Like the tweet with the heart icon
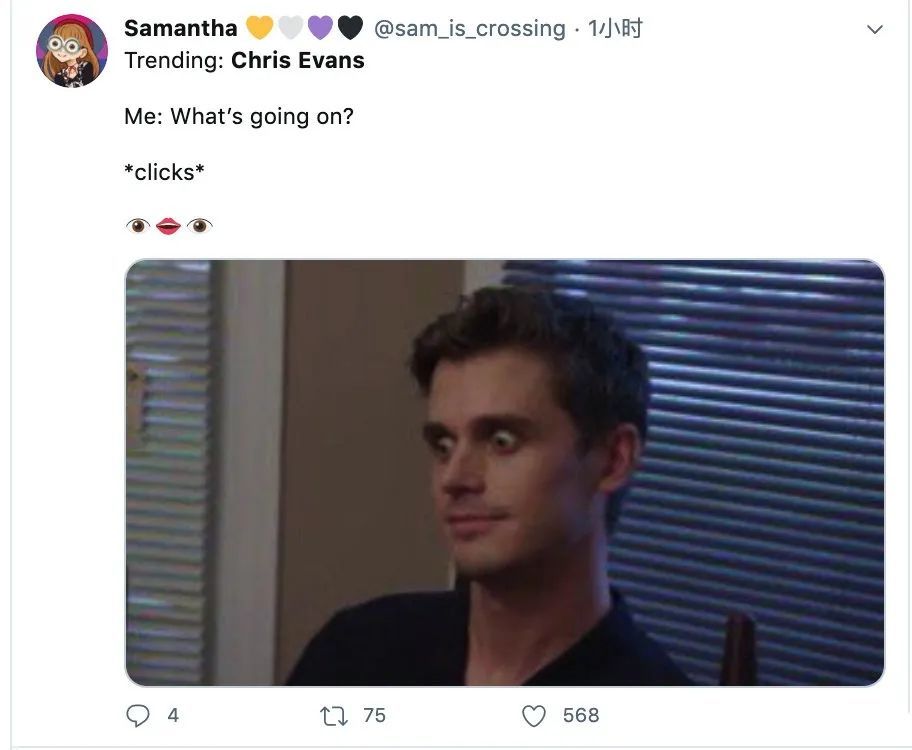Screen dimensions: 912x750 tap(535, 715)
